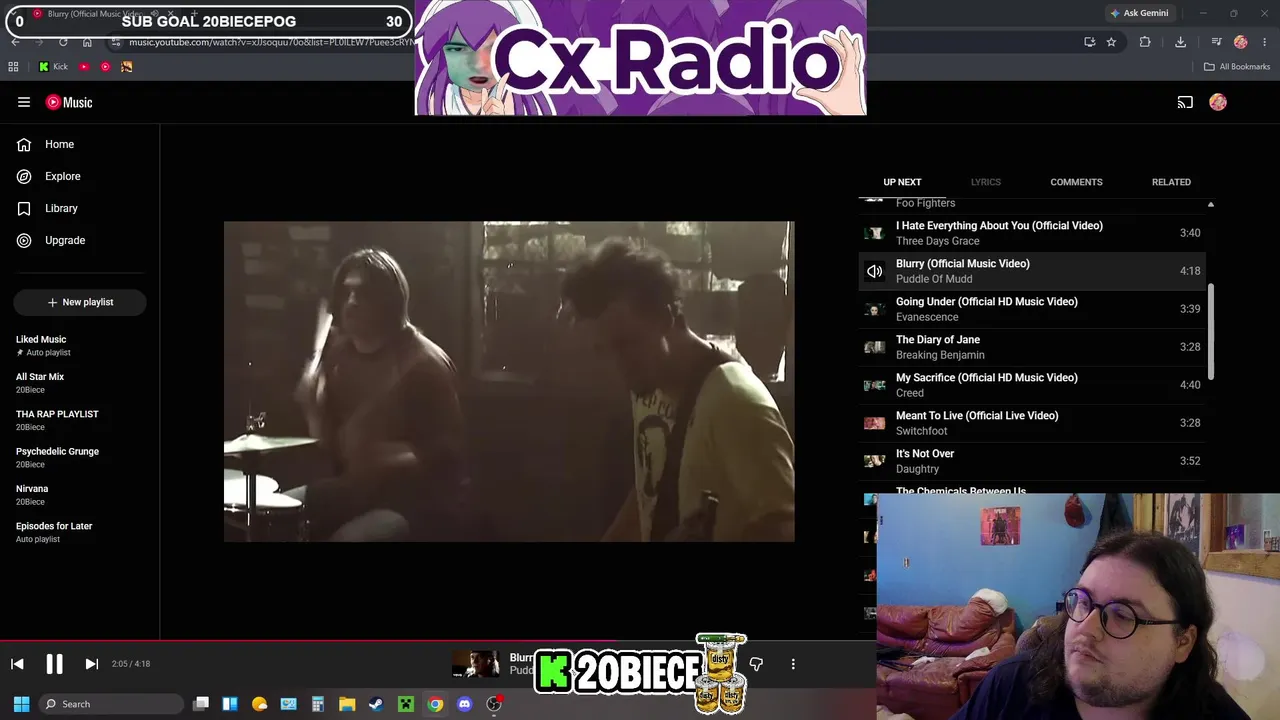Click the Three Days Grace song thumbnail
Viewport: 1280px width, 720px height.
(874, 233)
